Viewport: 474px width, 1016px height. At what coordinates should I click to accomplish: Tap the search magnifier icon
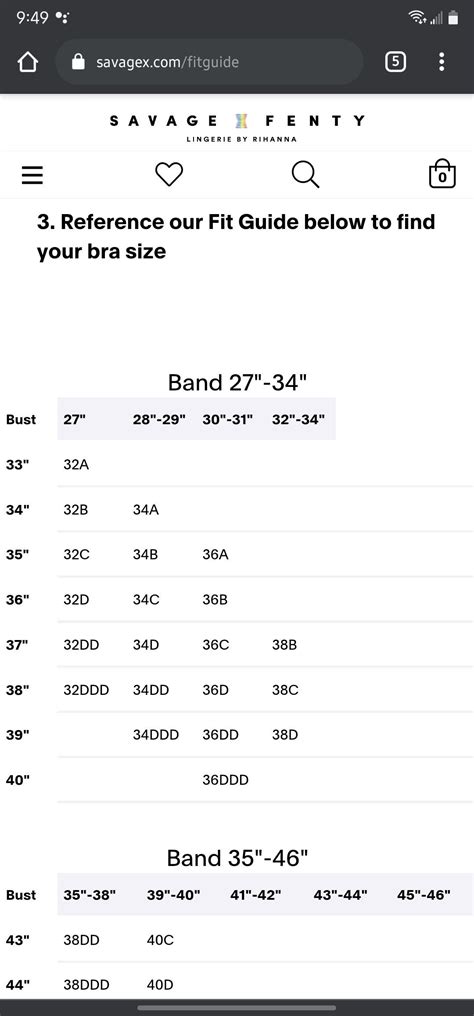305,174
